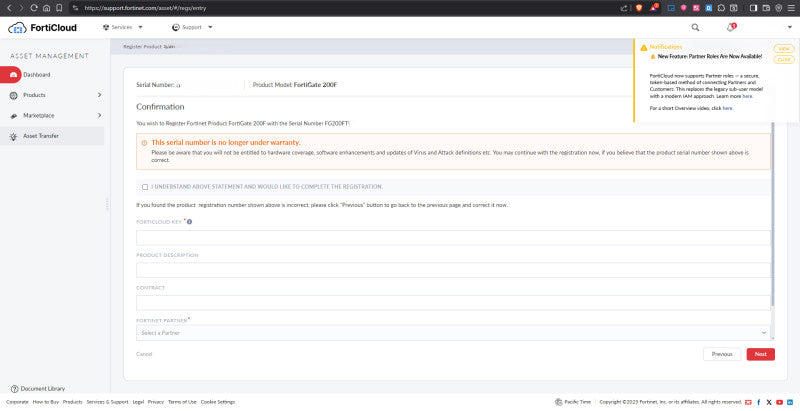Click the browser home icon

coord(46,8)
